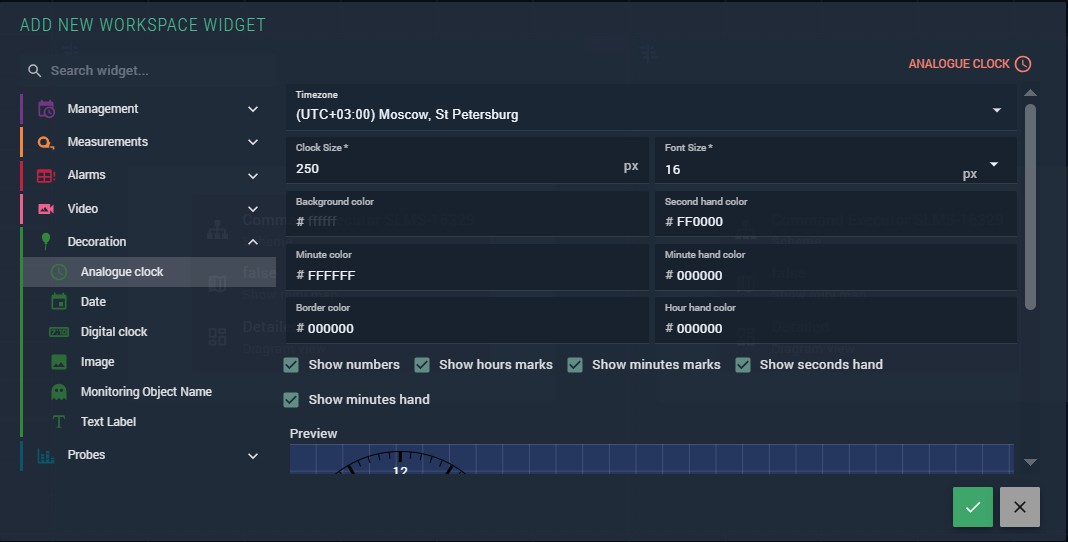Disable Show seconds hand checkbox
1068x542 pixels.
pyautogui.click(x=743, y=365)
